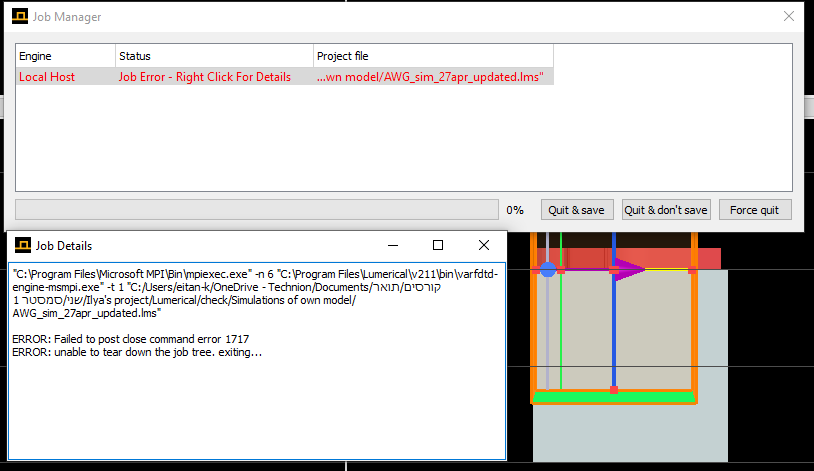
Task: Click the 0% job progress bar
Action: [x=256, y=210]
